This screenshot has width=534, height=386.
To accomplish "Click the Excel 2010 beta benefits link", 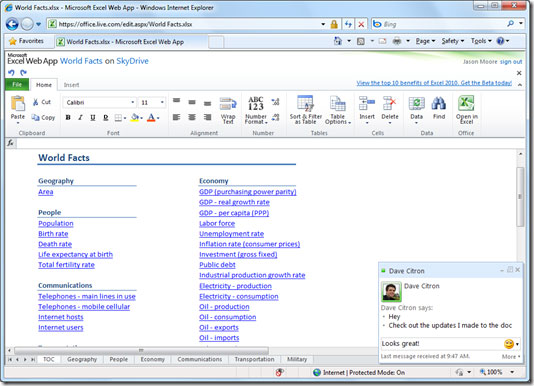I will pos(434,83).
